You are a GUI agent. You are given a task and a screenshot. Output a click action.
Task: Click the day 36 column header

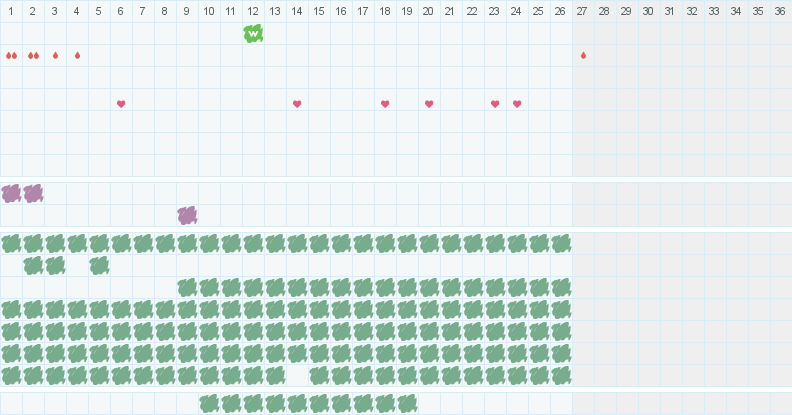pyautogui.click(x=780, y=11)
